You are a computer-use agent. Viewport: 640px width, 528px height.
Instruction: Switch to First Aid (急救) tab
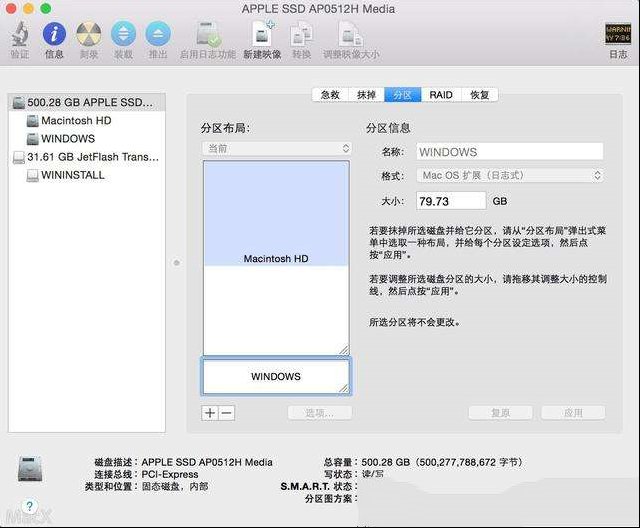coord(330,95)
